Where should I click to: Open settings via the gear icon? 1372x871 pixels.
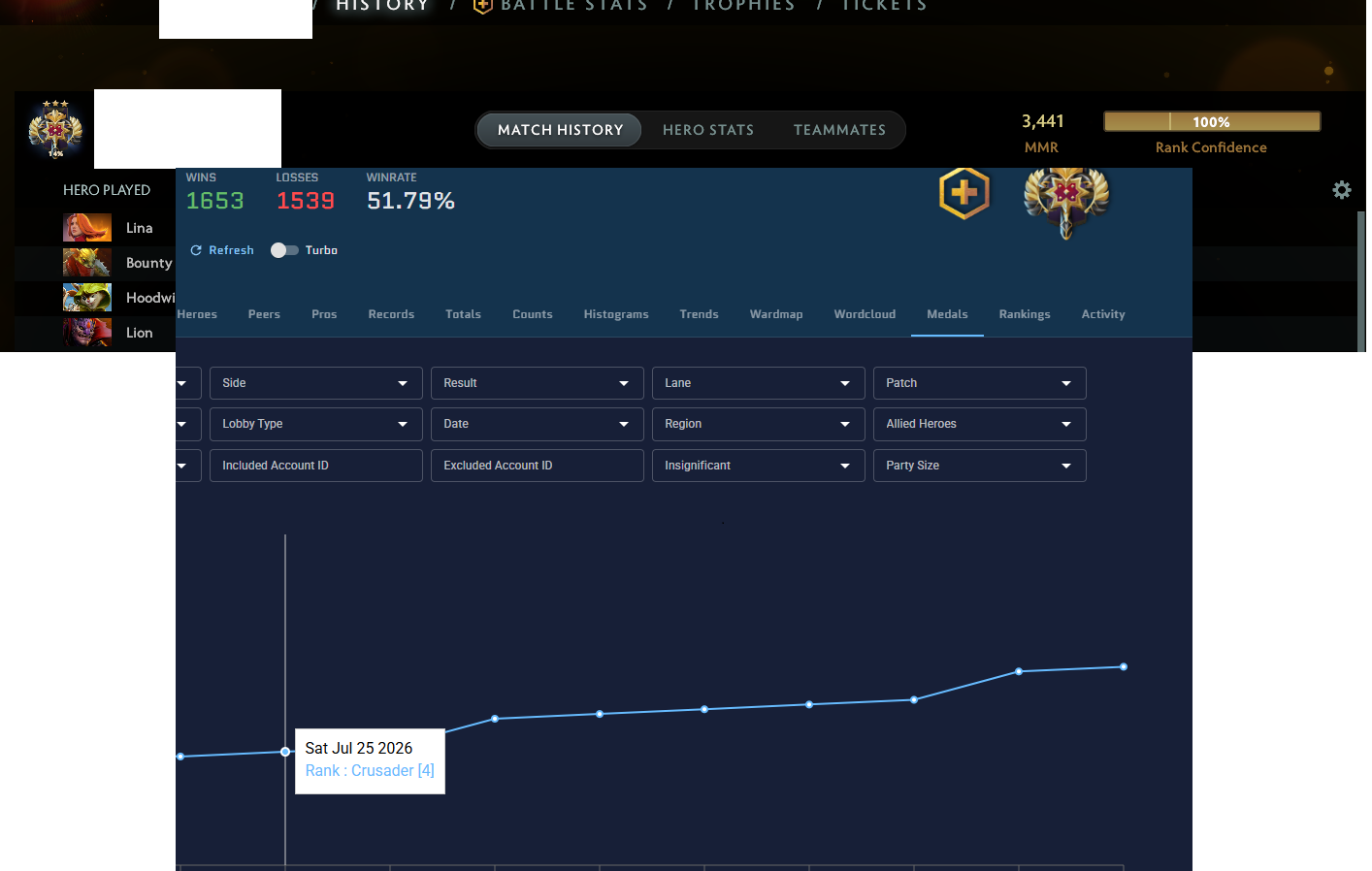(x=1342, y=190)
